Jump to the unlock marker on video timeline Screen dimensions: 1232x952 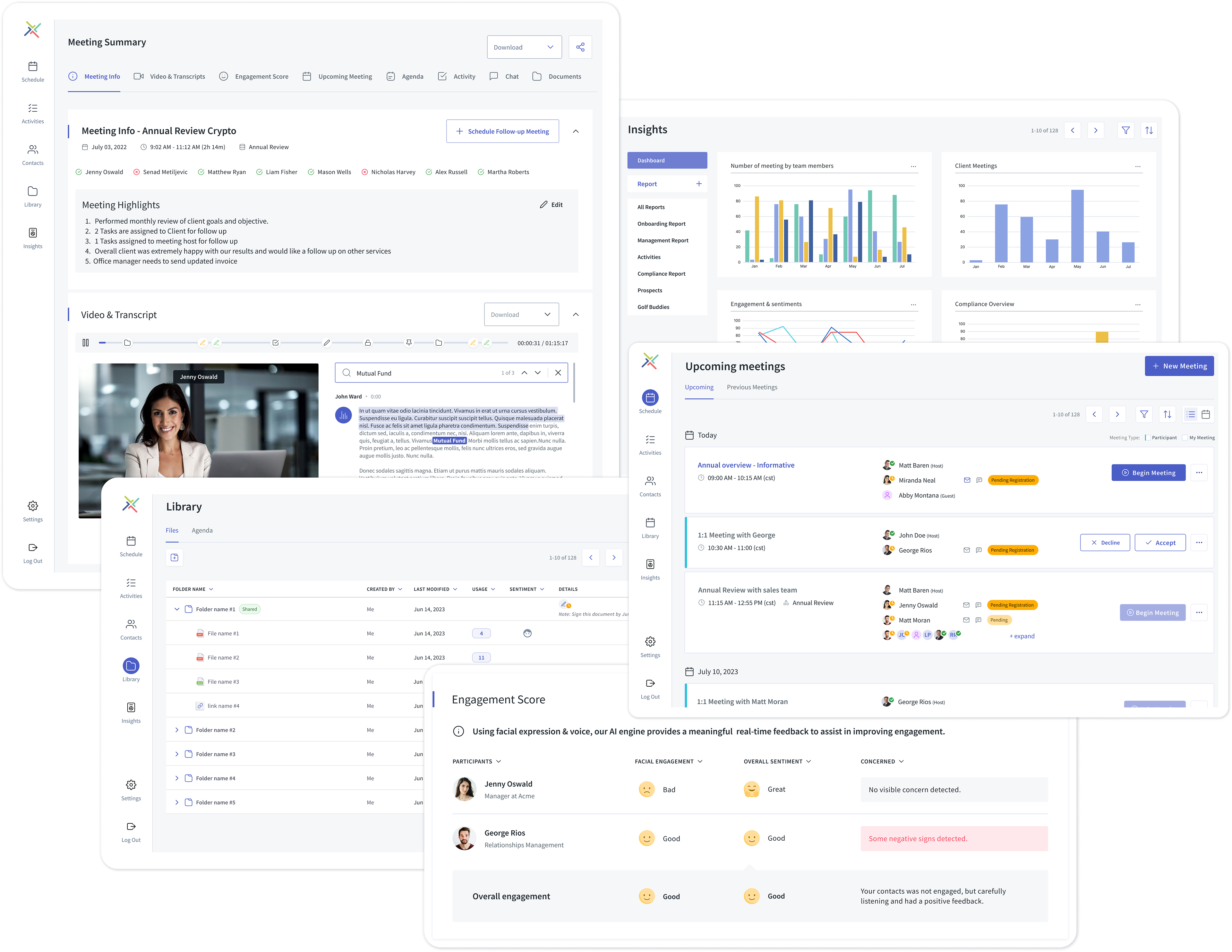click(368, 343)
